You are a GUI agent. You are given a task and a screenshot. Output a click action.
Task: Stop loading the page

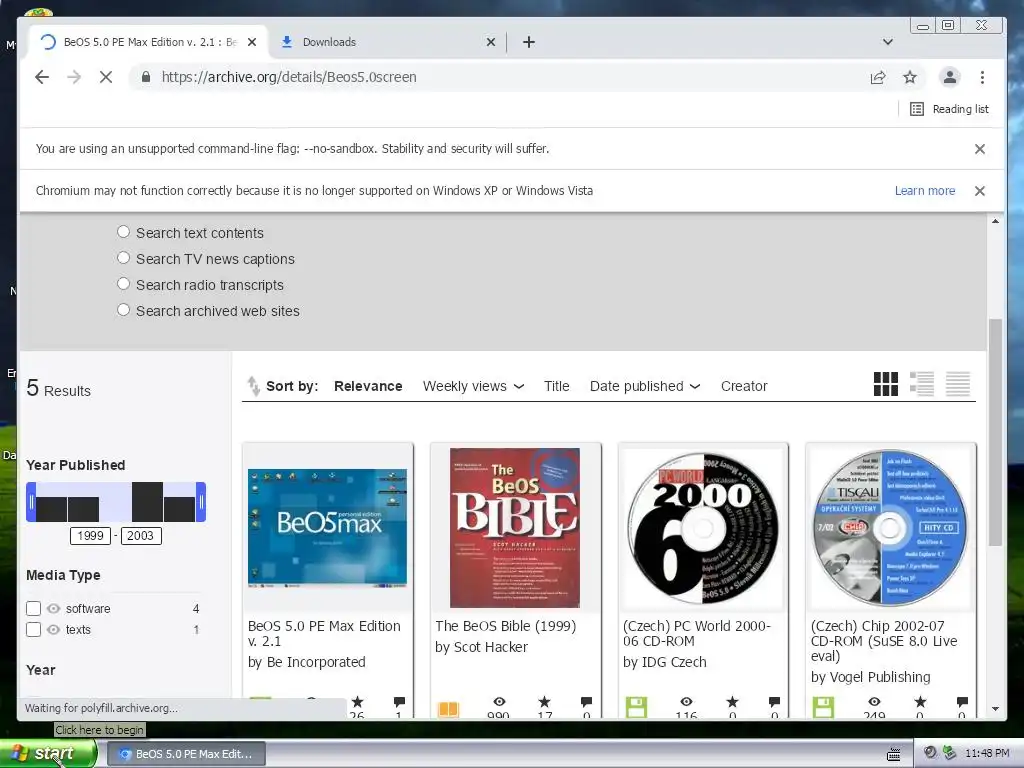[106, 77]
